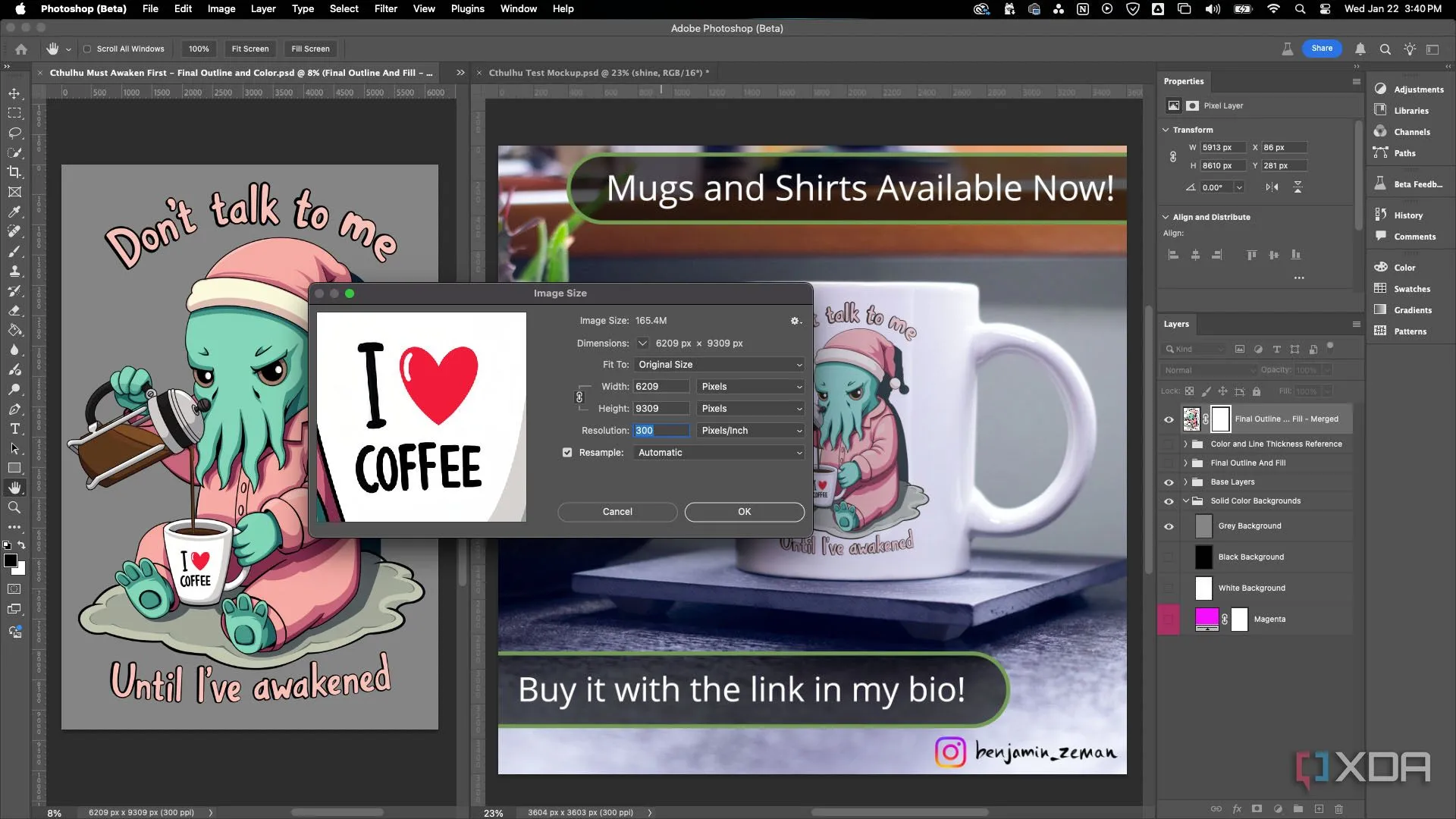1456x819 pixels.
Task: Click OK in Image Size dialog
Action: (744, 512)
